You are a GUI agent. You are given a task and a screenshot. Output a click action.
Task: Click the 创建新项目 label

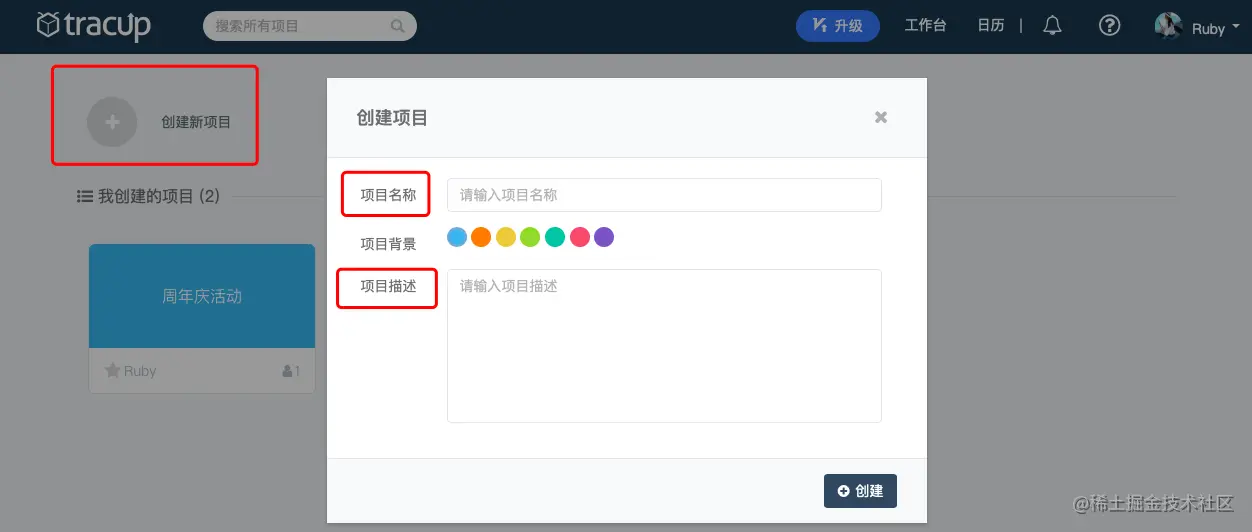(x=196, y=122)
